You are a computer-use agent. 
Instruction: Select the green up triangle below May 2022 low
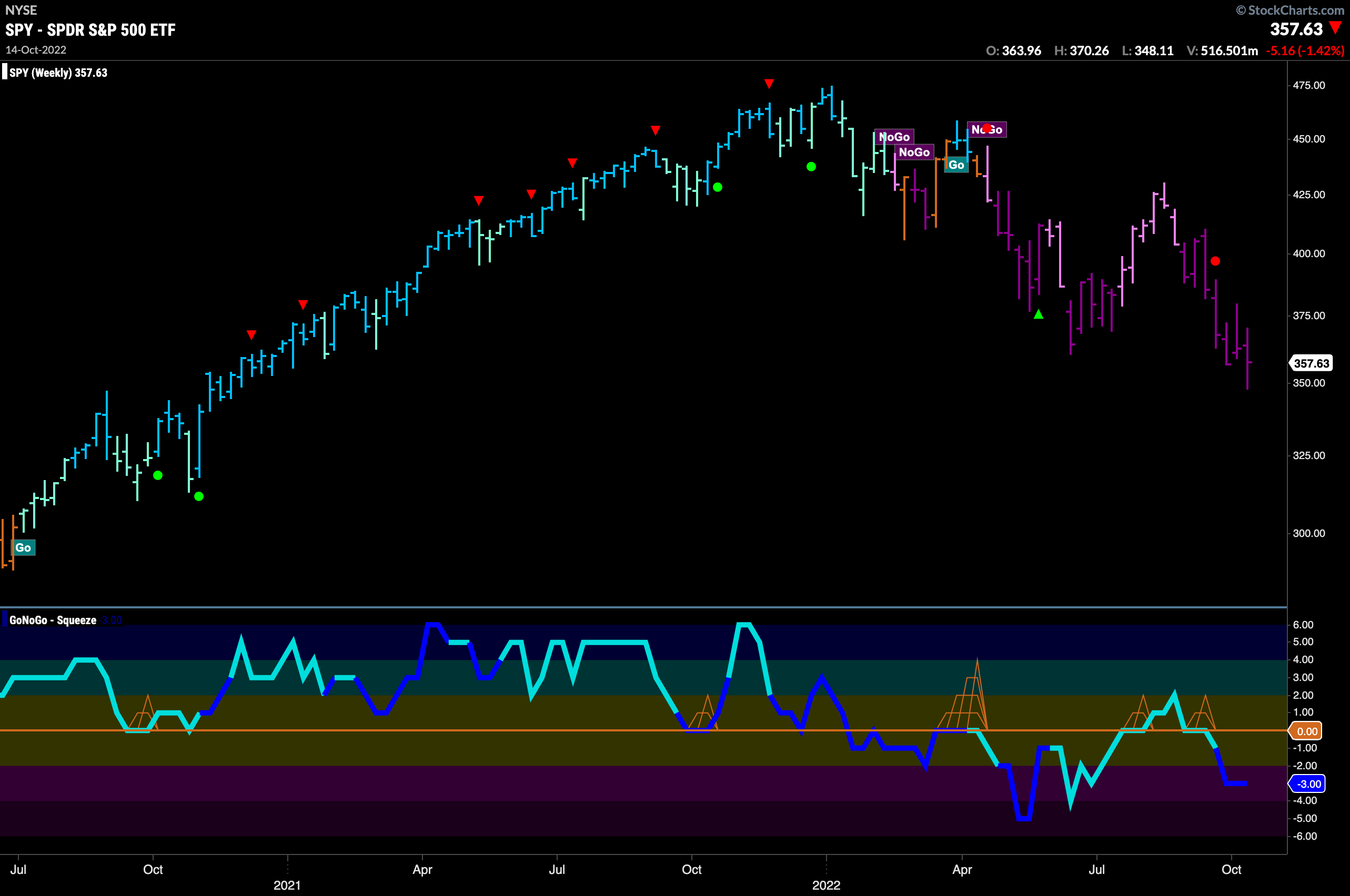tap(1039, 314)
